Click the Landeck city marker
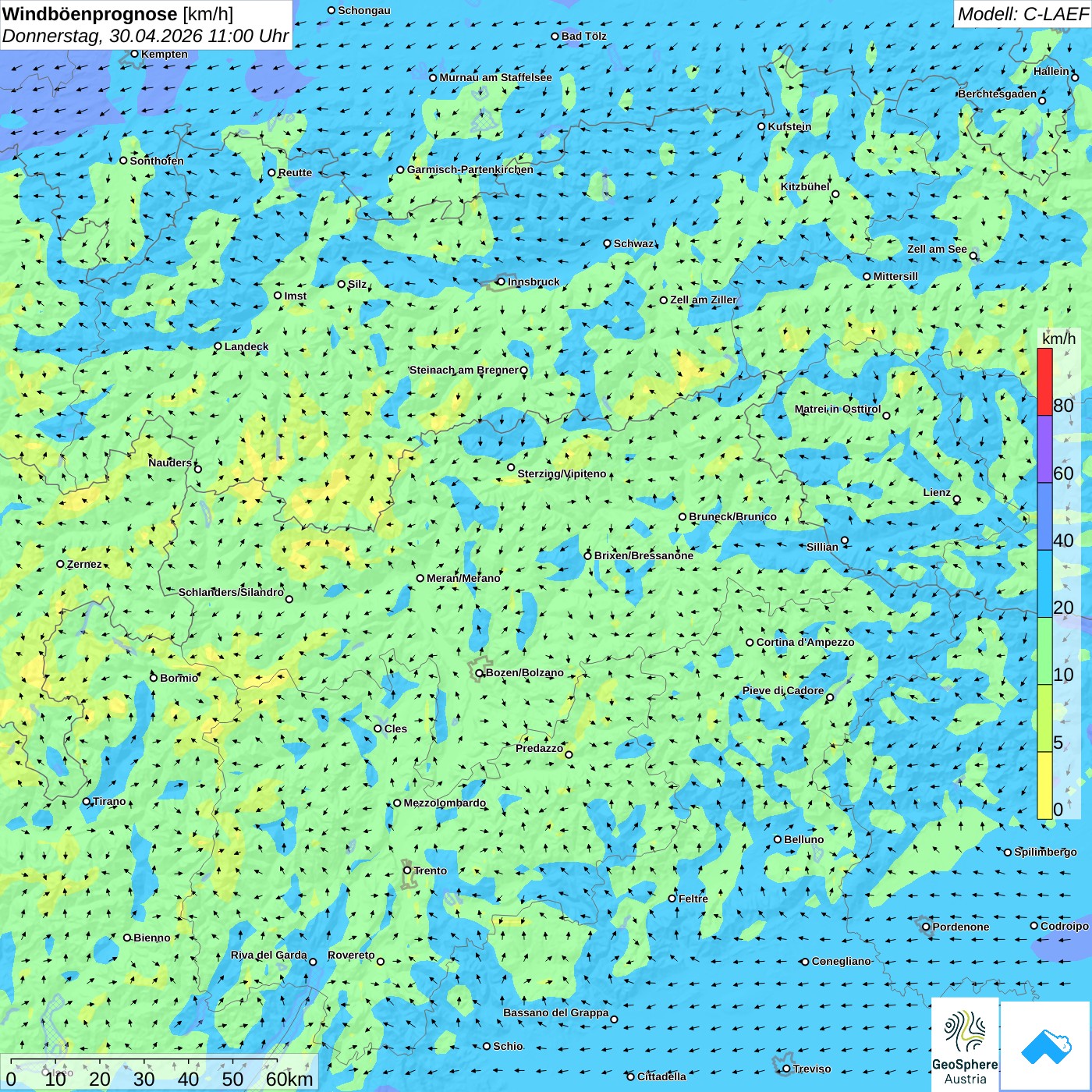Screen dimensions: 1092x1092 218,346
